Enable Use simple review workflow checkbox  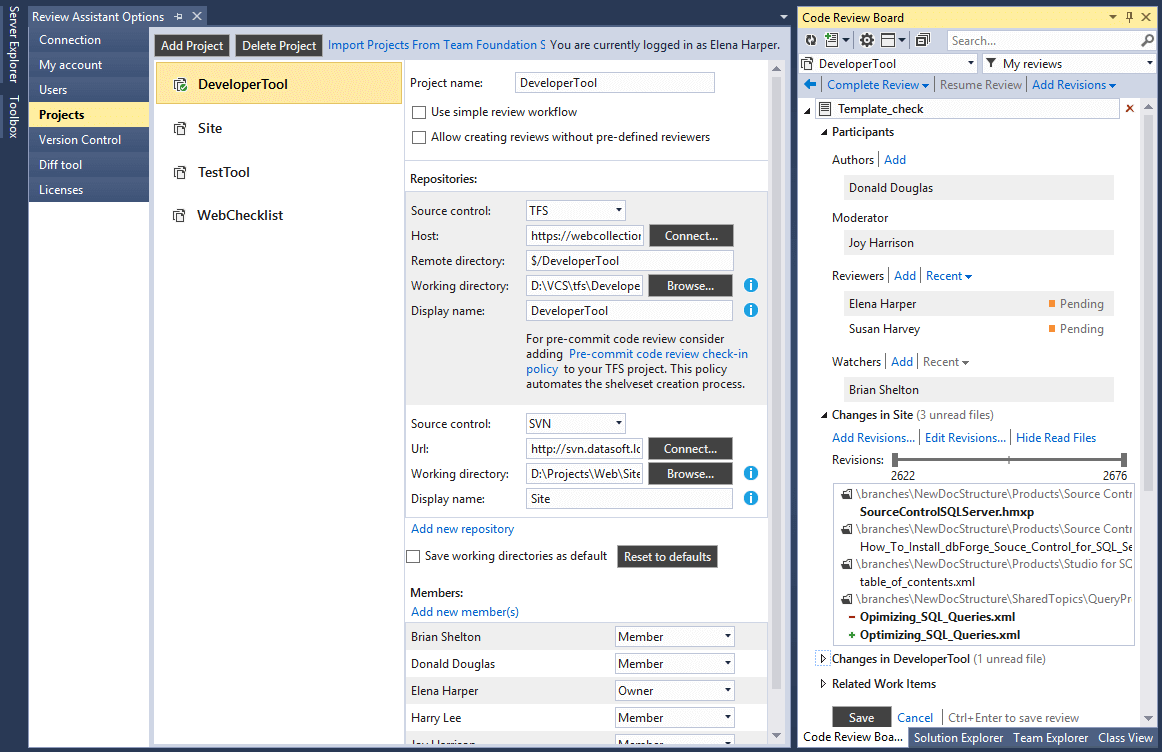pos(420,112)
